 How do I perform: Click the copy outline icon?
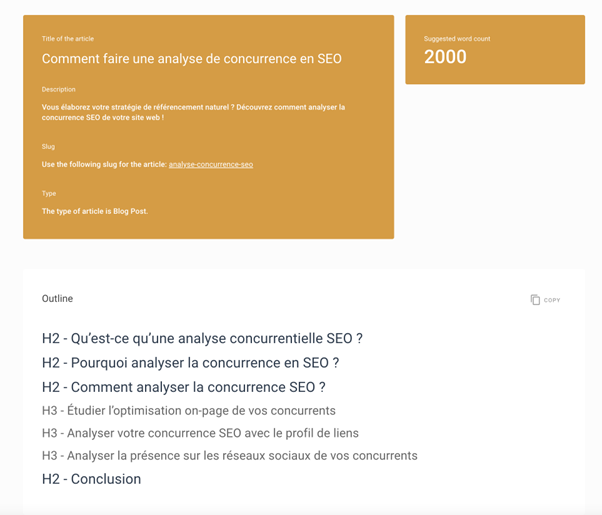point(535,300)
